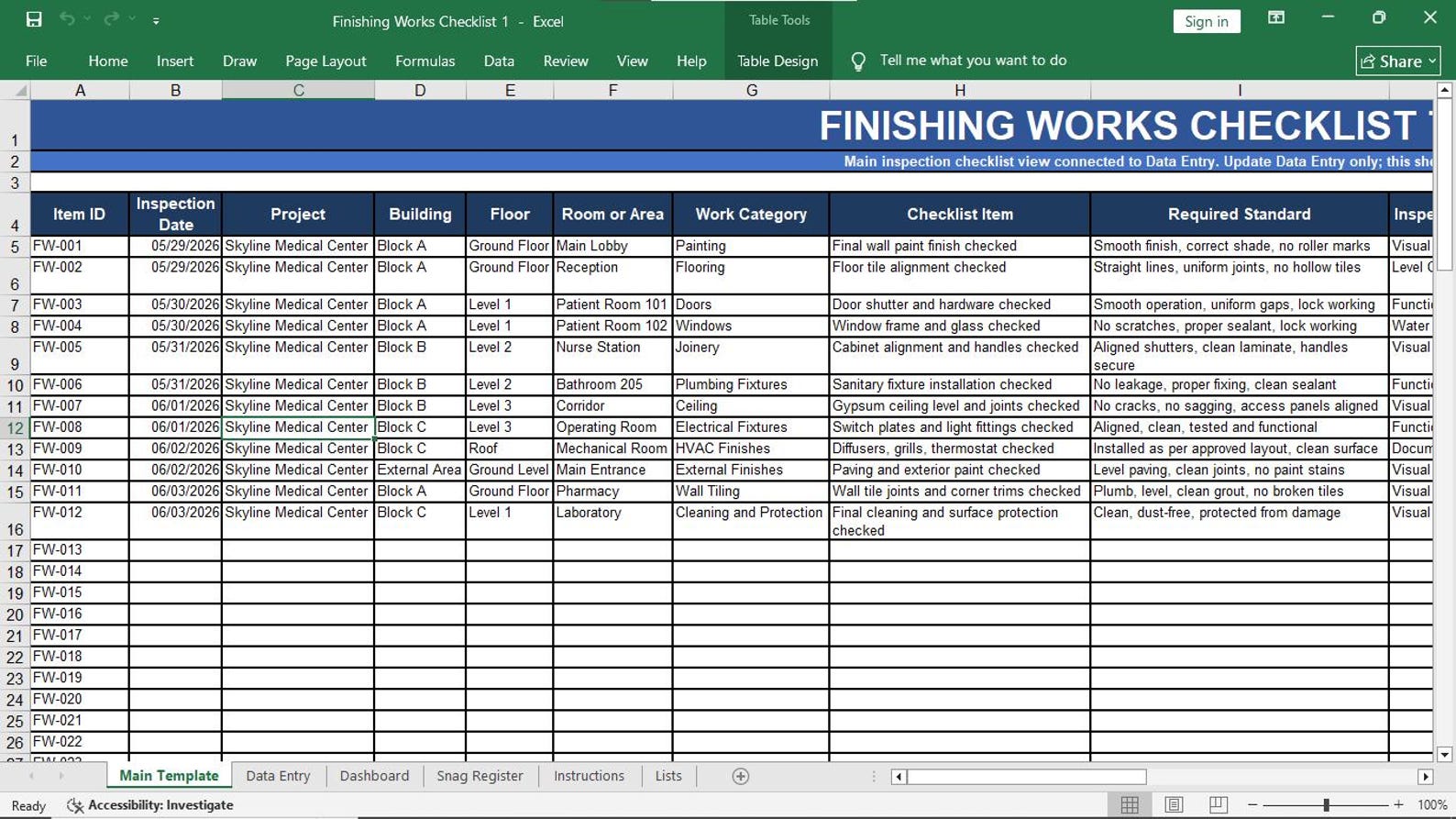The width and height of the screenshot is (1456, 819).
Task: Click the Work Category column header
Action: coord(751,214)
